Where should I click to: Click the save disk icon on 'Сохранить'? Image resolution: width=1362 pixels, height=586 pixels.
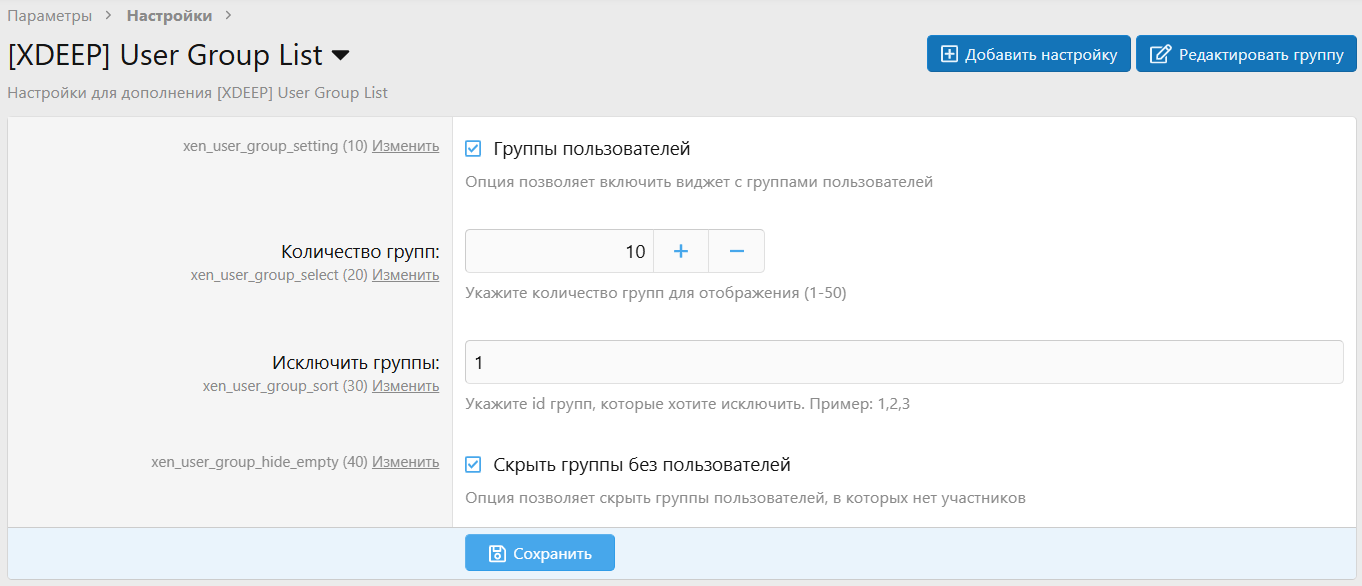tap(497, 552)
